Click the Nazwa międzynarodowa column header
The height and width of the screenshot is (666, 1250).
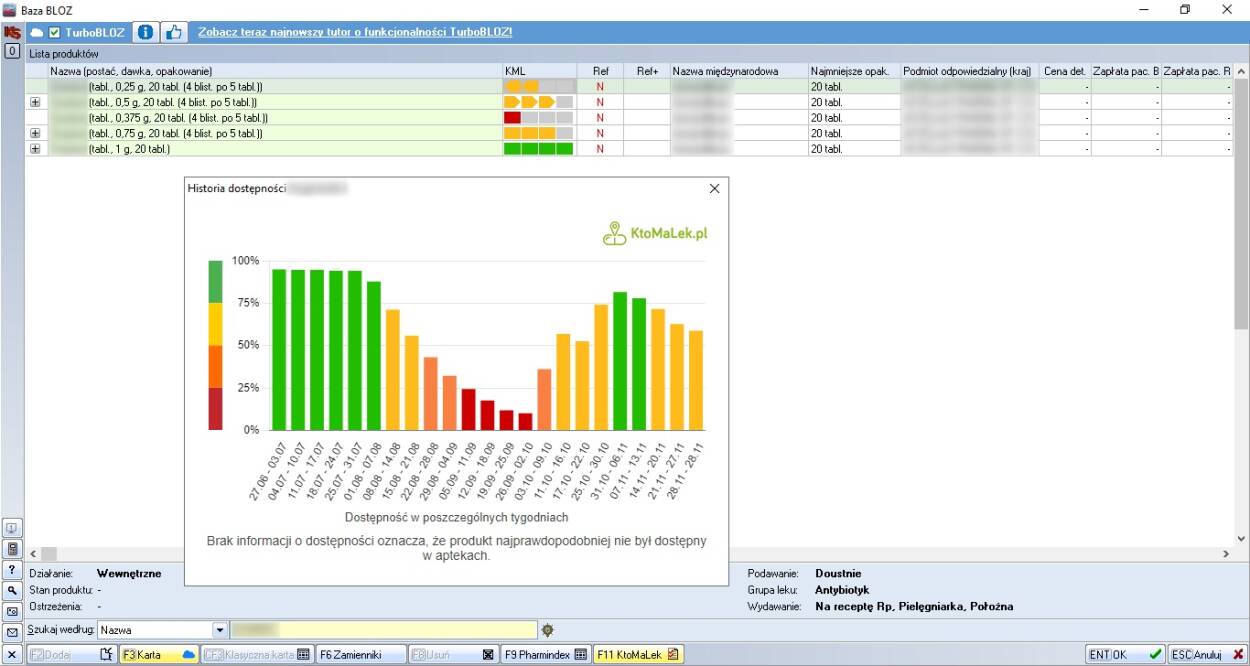[738, 71]
